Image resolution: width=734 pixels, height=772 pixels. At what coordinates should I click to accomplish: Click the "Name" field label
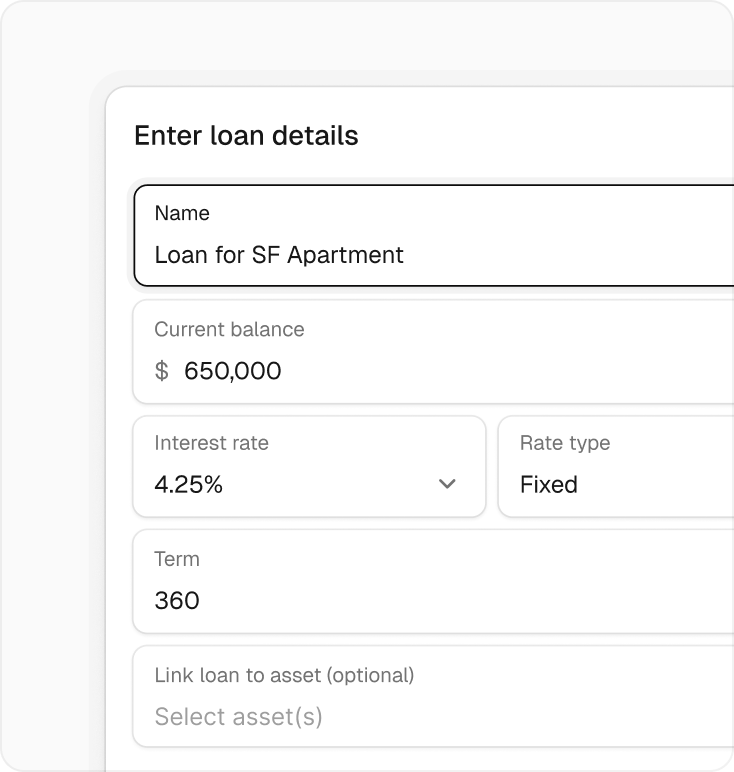(x=182, y=213)
